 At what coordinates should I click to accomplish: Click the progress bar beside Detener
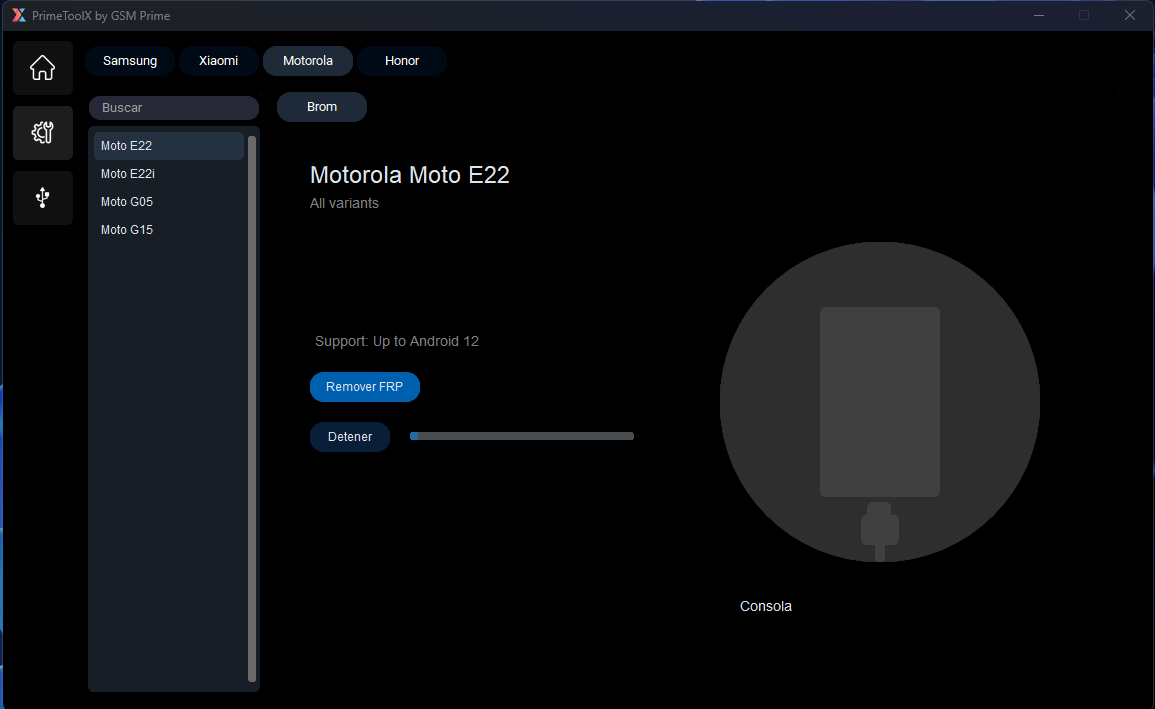[521, 436]
